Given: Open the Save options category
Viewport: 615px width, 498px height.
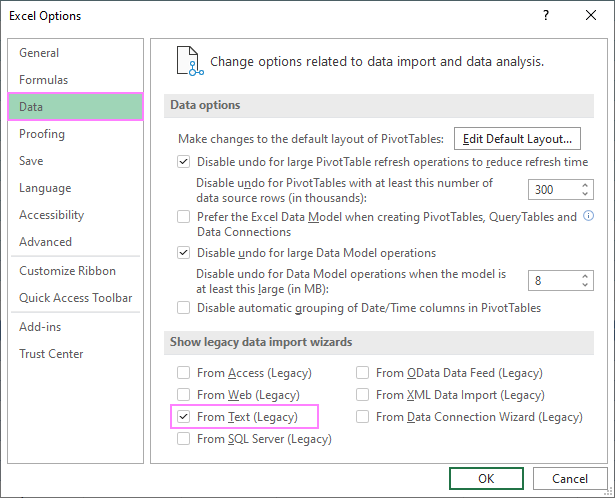Looking at the screenshot, I should (75, 161).
